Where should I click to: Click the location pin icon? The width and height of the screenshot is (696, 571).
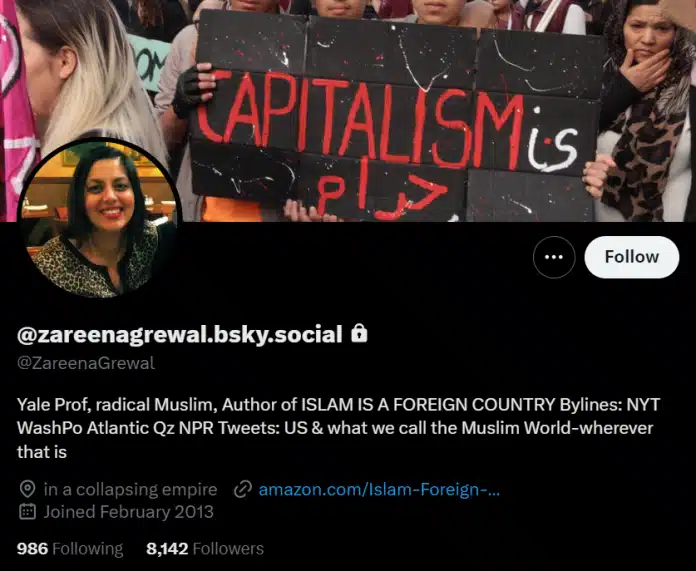click(28, 489)
